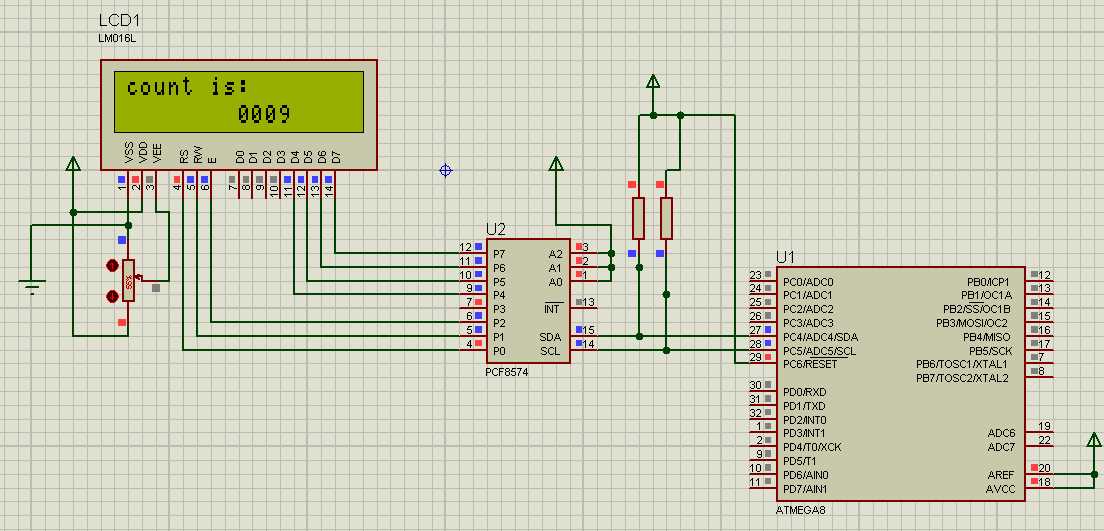This screenshot has height=531, width=1104.
Task: Click the potentiometer's upper red adjust button
Action: [111, 266]
